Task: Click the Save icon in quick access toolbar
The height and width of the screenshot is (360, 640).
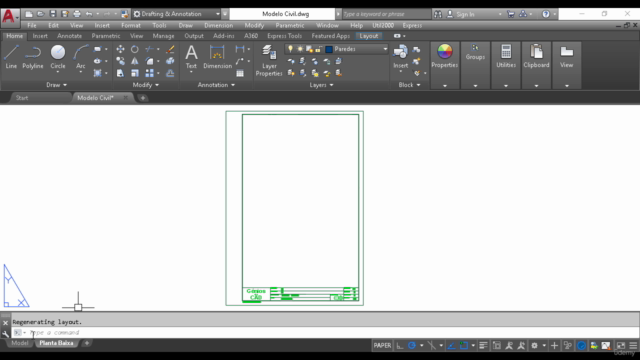Action: (x=53, y=14)
